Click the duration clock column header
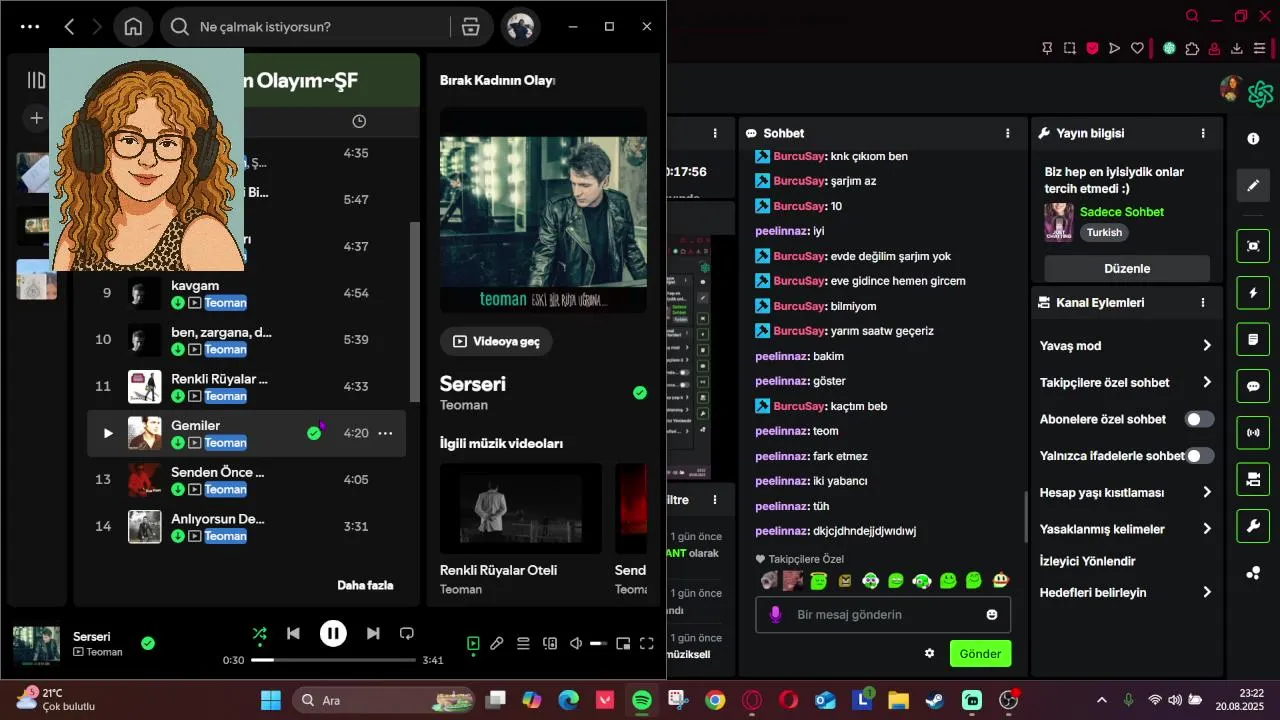Screen dimensions: 1280x720 pos(359,121)
